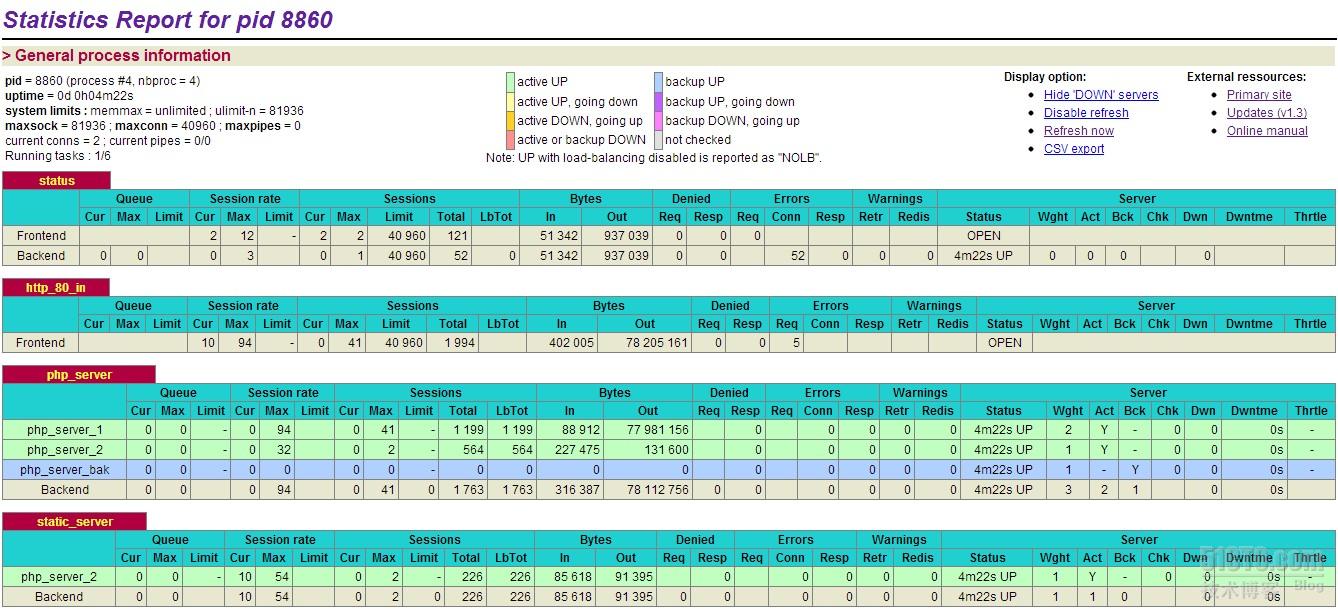Open the Online manual link
This screenshot has height=613, width=1338.
pyautogui.click(x=1267, y=131)
